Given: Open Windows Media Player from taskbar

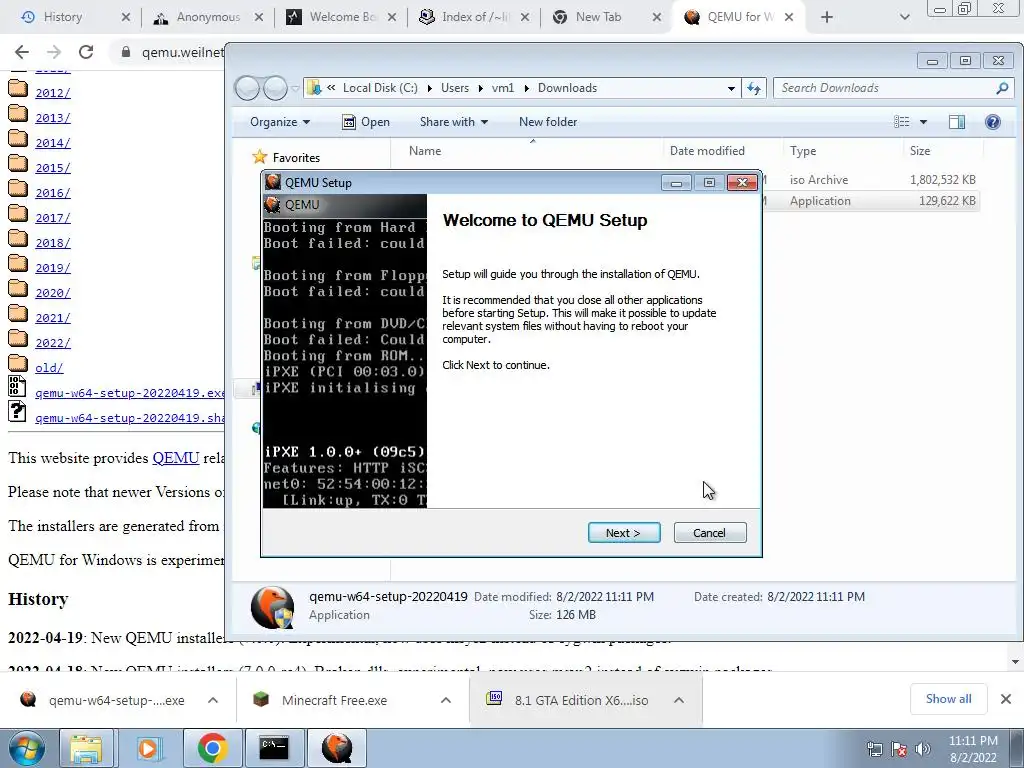Looking at the screenshot, I should (148, 748).
